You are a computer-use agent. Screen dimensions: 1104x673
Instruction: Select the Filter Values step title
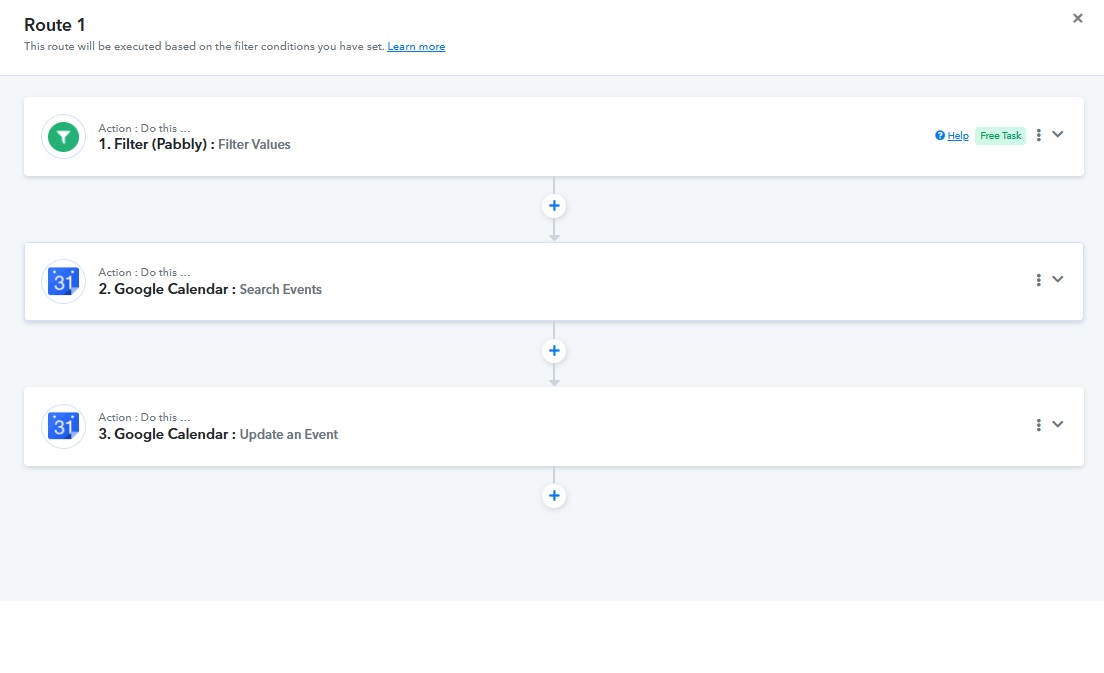pyautogui.click(x=194, y=144)
